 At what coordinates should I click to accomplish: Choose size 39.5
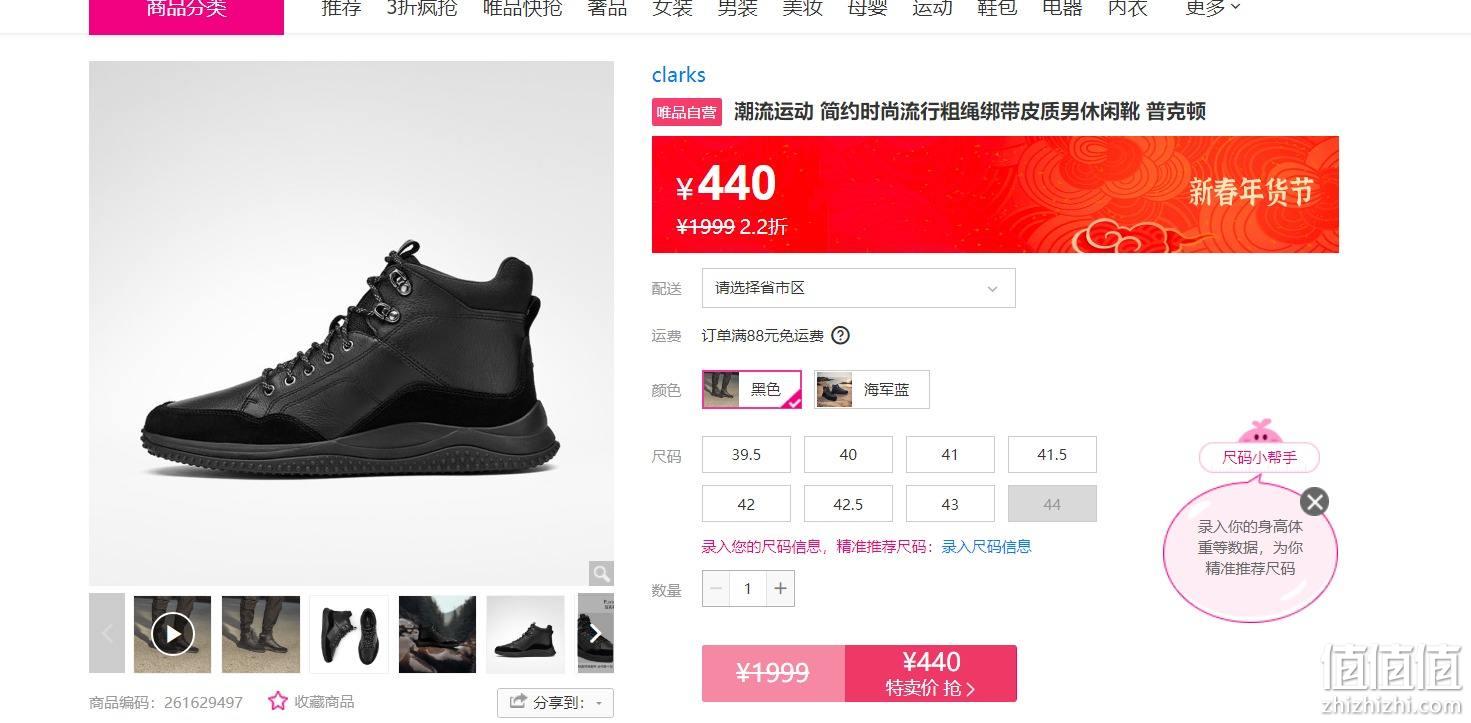[746, 454]
